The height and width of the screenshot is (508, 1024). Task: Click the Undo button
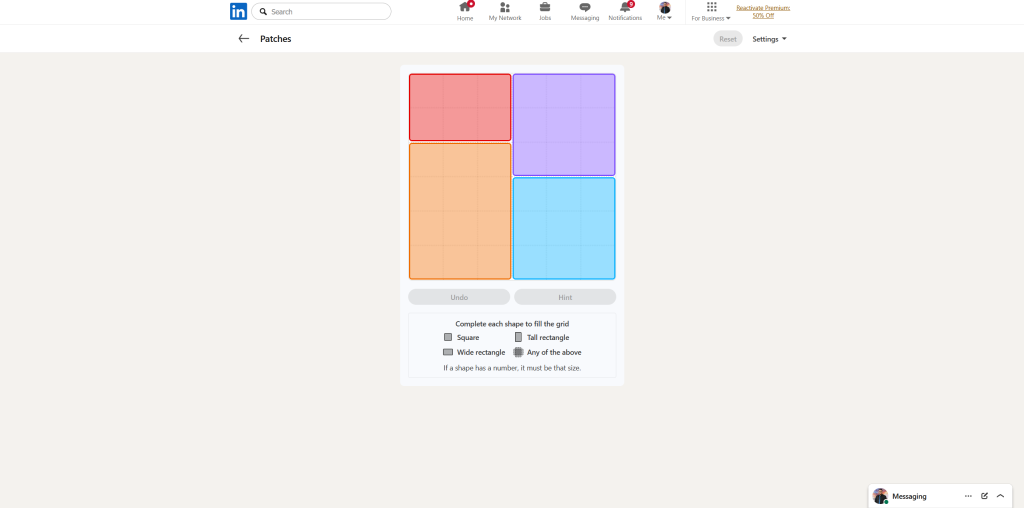point(459,297)
